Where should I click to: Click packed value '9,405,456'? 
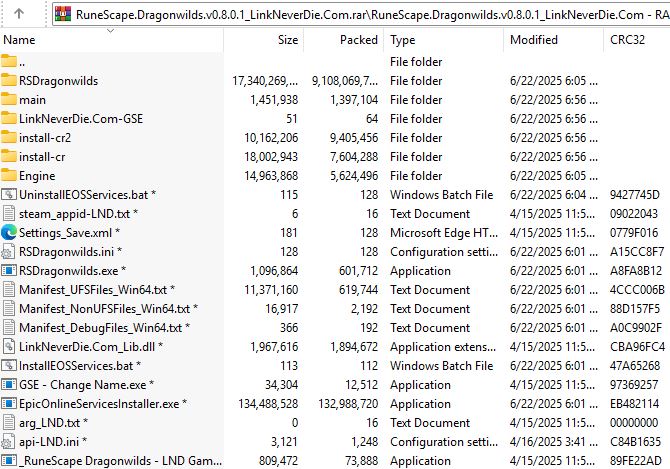coord(354,138)
